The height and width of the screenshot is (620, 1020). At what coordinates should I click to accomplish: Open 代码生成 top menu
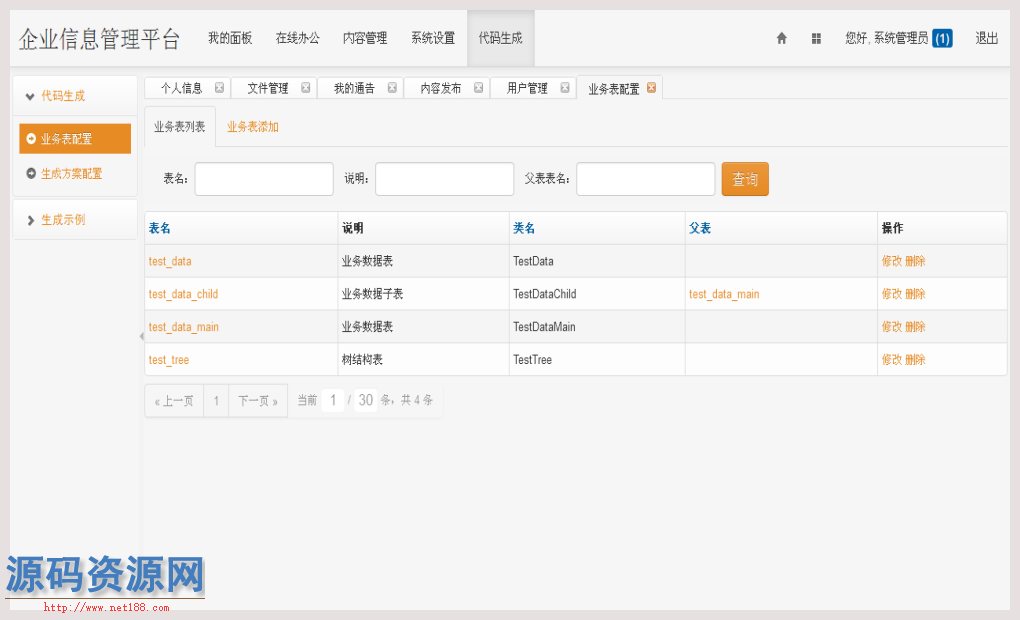tap(500, 38)
